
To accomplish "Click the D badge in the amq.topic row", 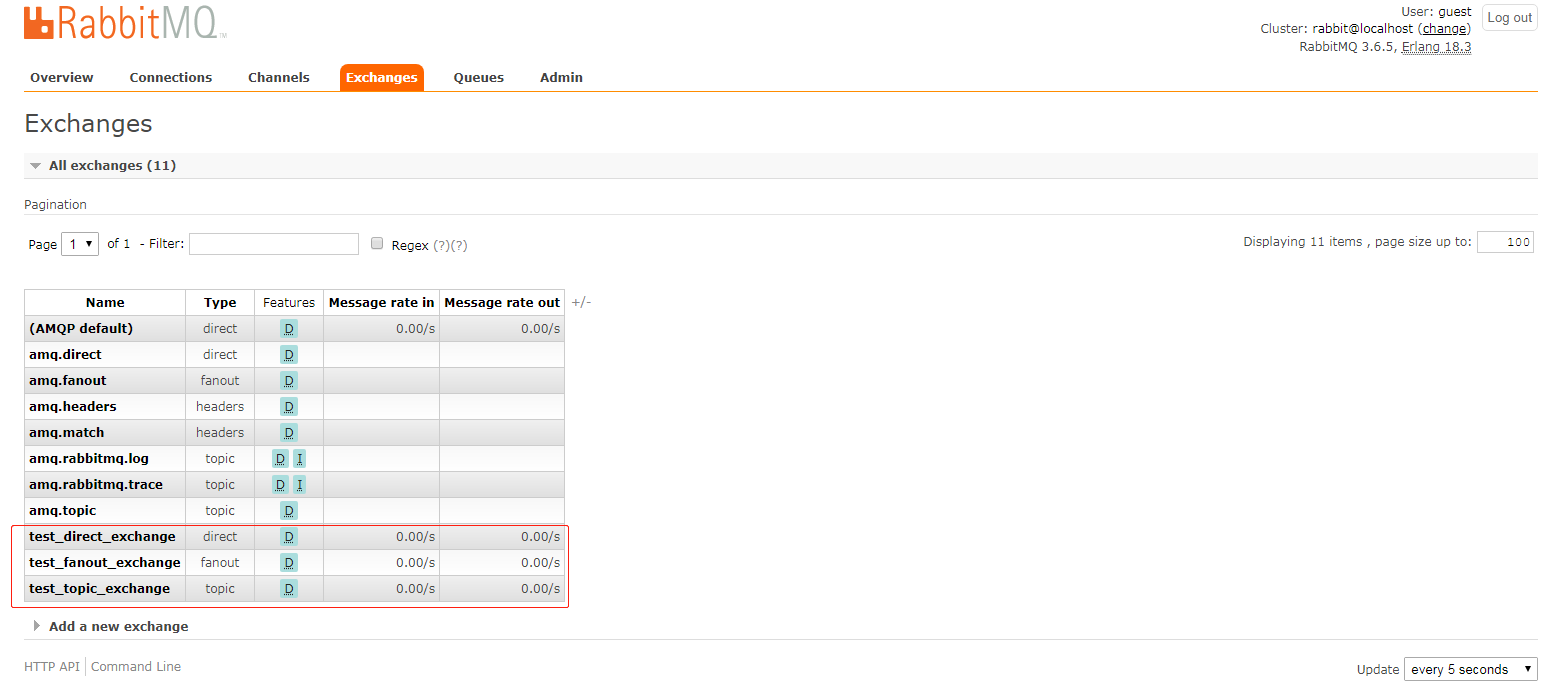I will coord(289,511).
